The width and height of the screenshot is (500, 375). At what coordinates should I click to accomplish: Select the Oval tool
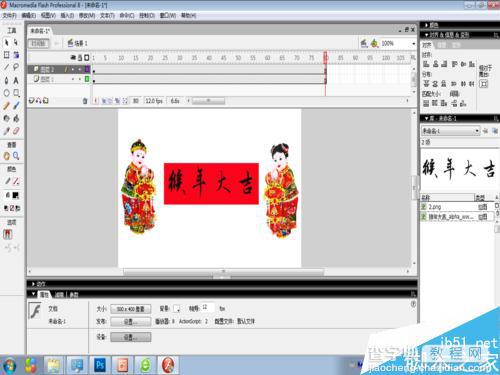point(6,93)
